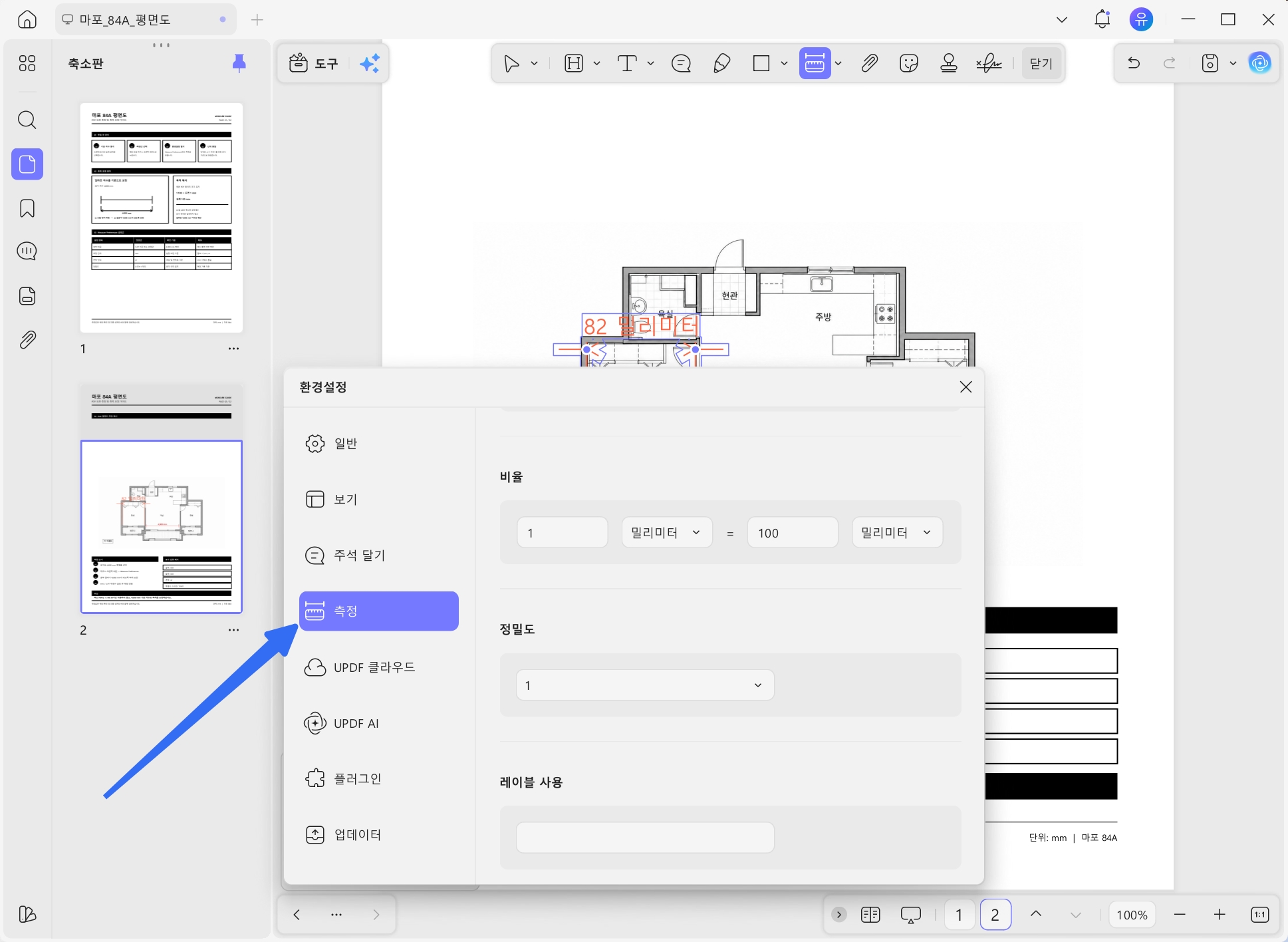Click the ratio input field showing 100
1288x942 pixels.
[793, 532]
